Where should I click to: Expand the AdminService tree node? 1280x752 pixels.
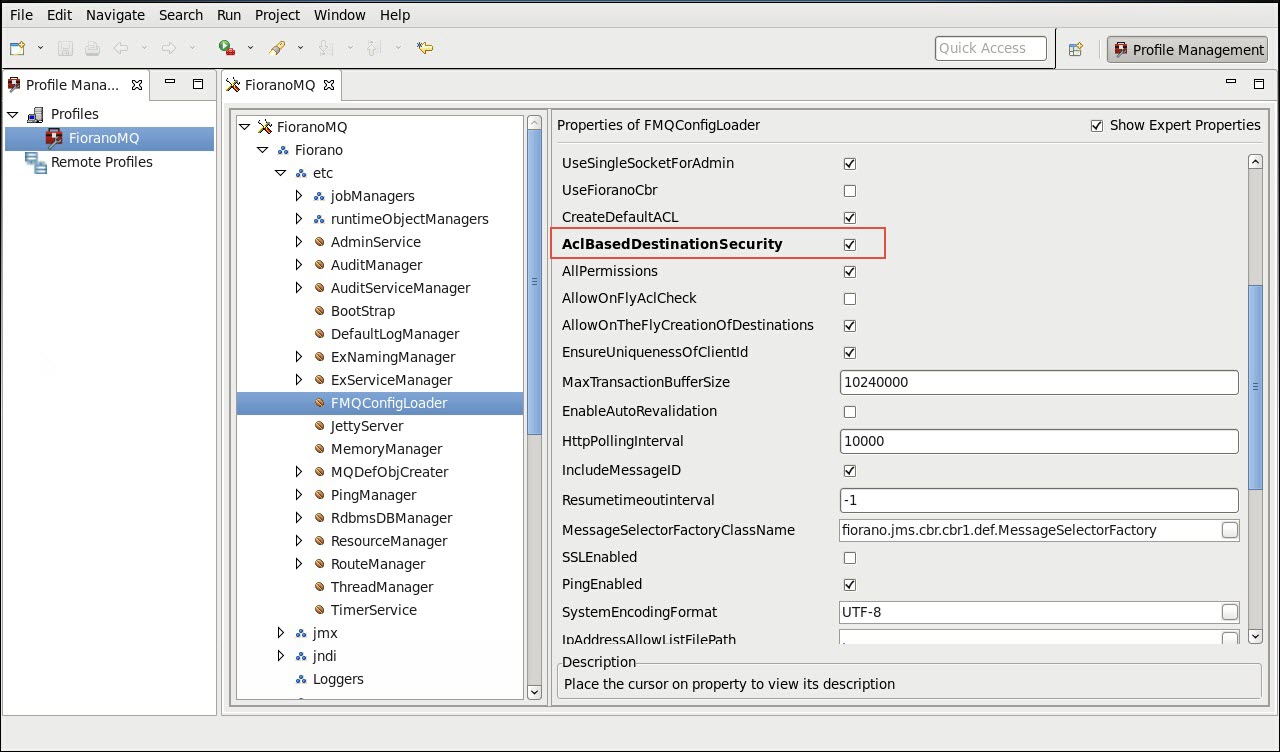(x=299, y=242)
